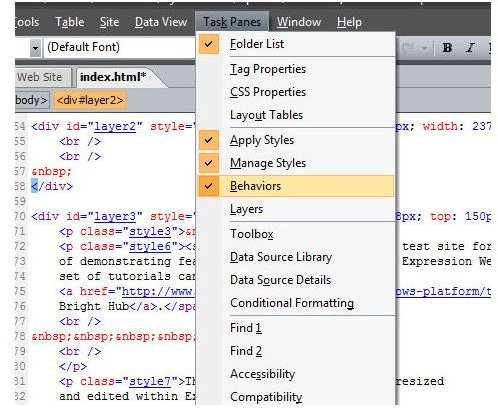The image size is (498, 417).
Task: Open the Site menu
Action: click(109, 22)
